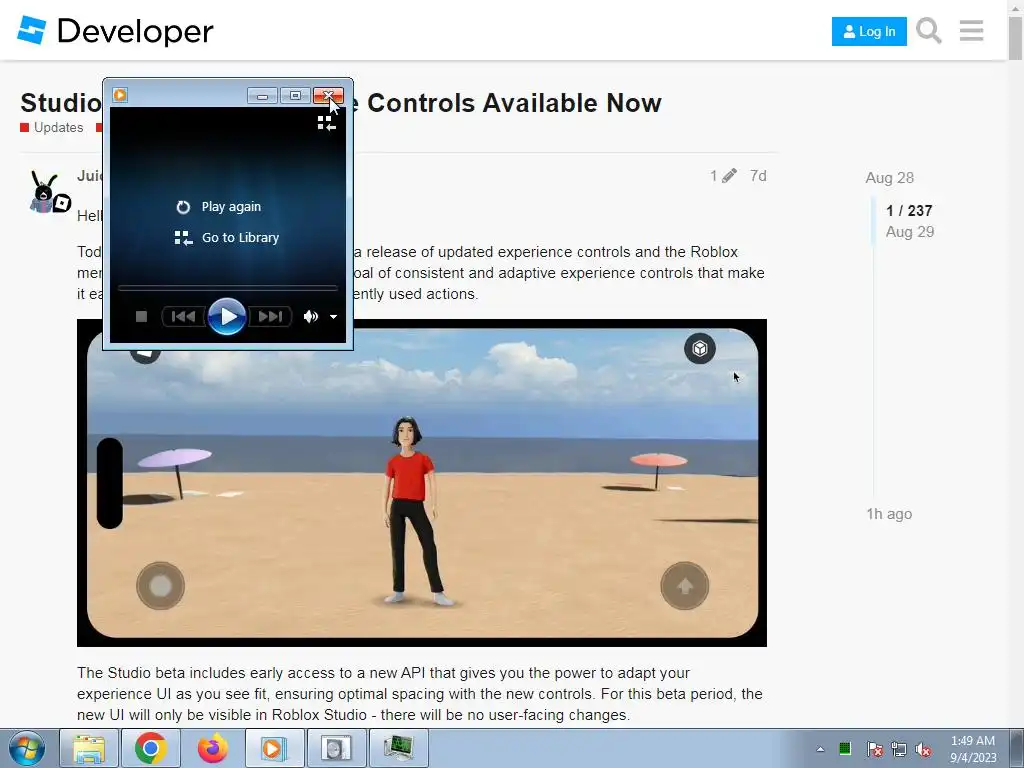Open the Windows Start button
Screen dimensions: 1024x768
pos(26,748)
